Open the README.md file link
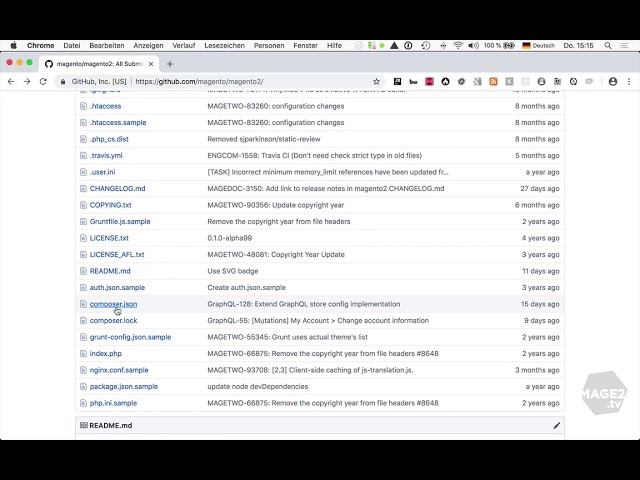This screenshot has height=480, width=640. click(x=110, y=271)
